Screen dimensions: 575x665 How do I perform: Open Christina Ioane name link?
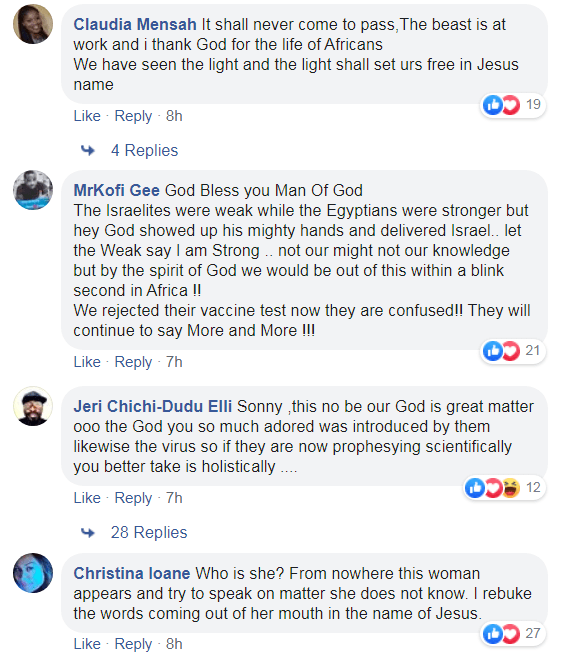point(132,573)
